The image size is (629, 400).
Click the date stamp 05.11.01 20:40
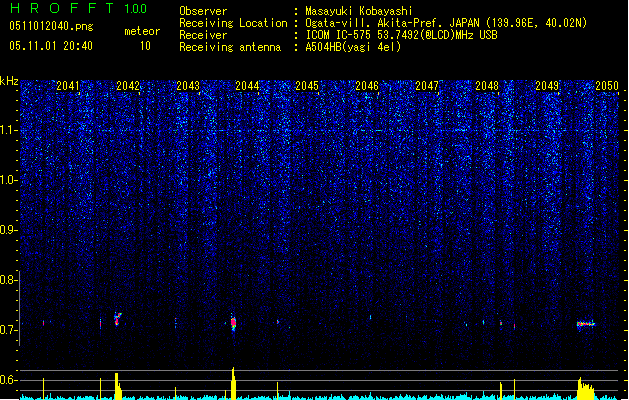(x=51, y=46)
